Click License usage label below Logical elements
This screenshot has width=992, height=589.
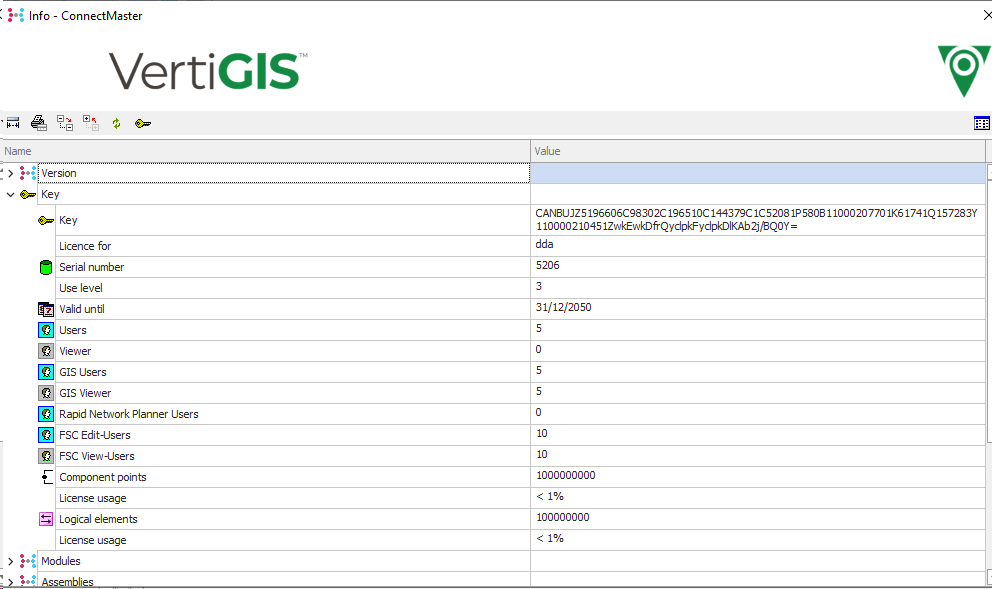tap(92, 540)
